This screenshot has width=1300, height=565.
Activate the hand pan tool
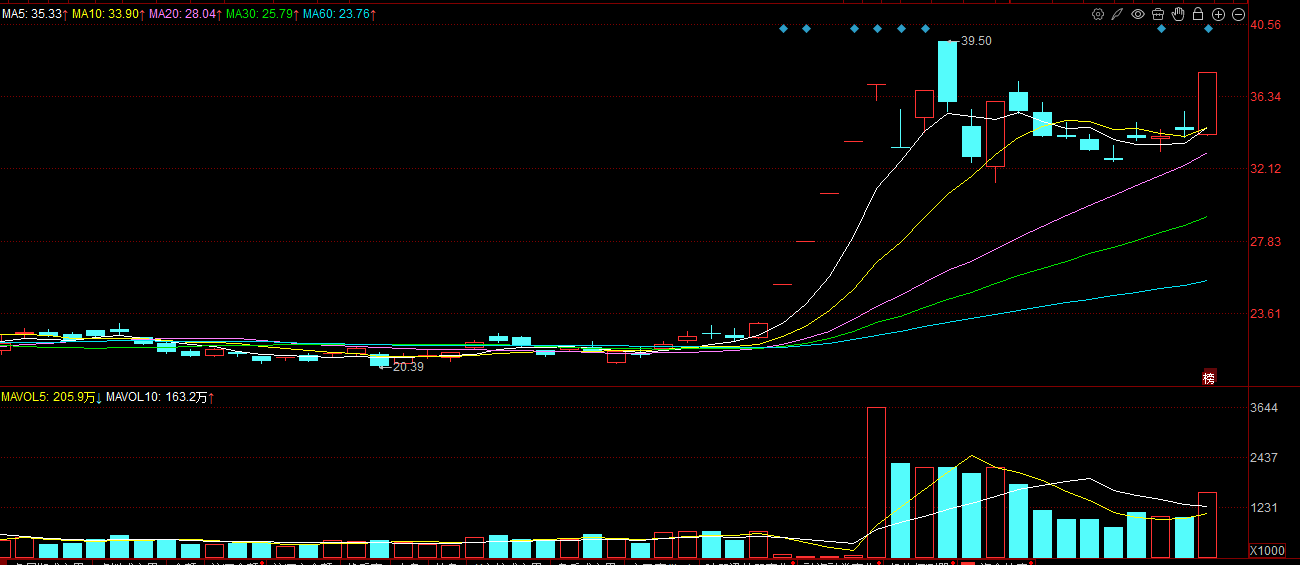coord(1178,14)
